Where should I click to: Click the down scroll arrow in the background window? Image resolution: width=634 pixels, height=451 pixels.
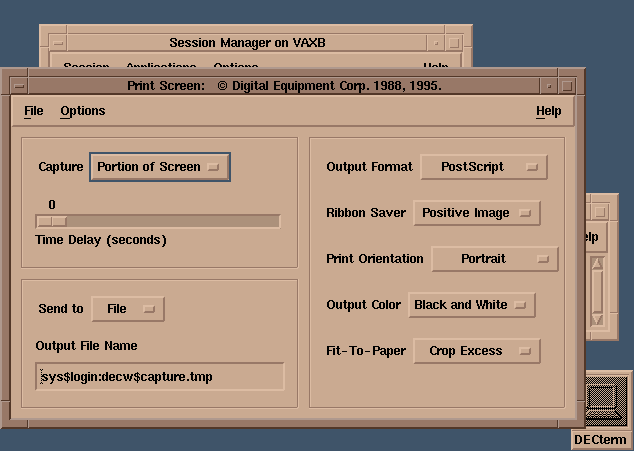coord(597,319)
